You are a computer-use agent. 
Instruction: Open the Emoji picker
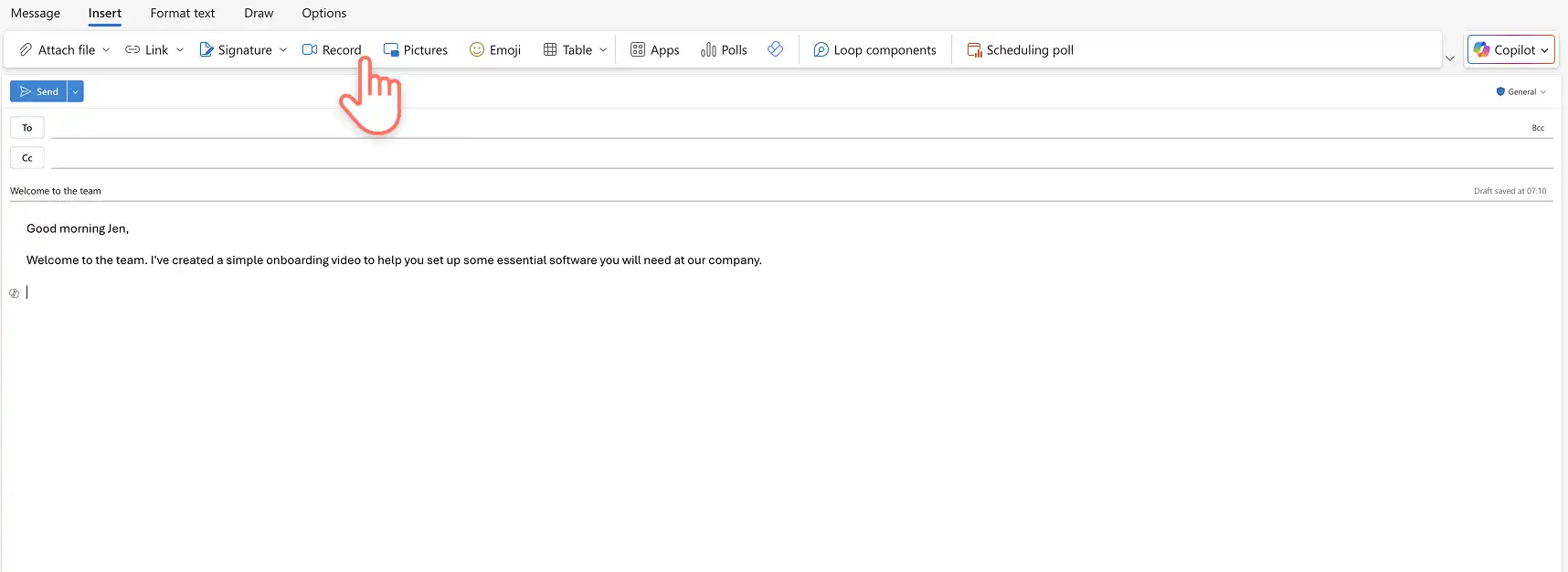[495, 50]
